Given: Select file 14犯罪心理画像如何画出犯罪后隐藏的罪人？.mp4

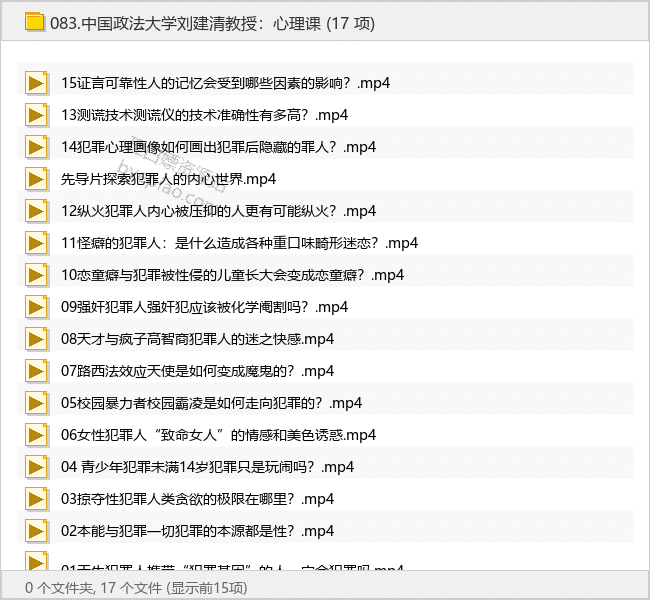Looking at the screenshot, I should point(218,147).
